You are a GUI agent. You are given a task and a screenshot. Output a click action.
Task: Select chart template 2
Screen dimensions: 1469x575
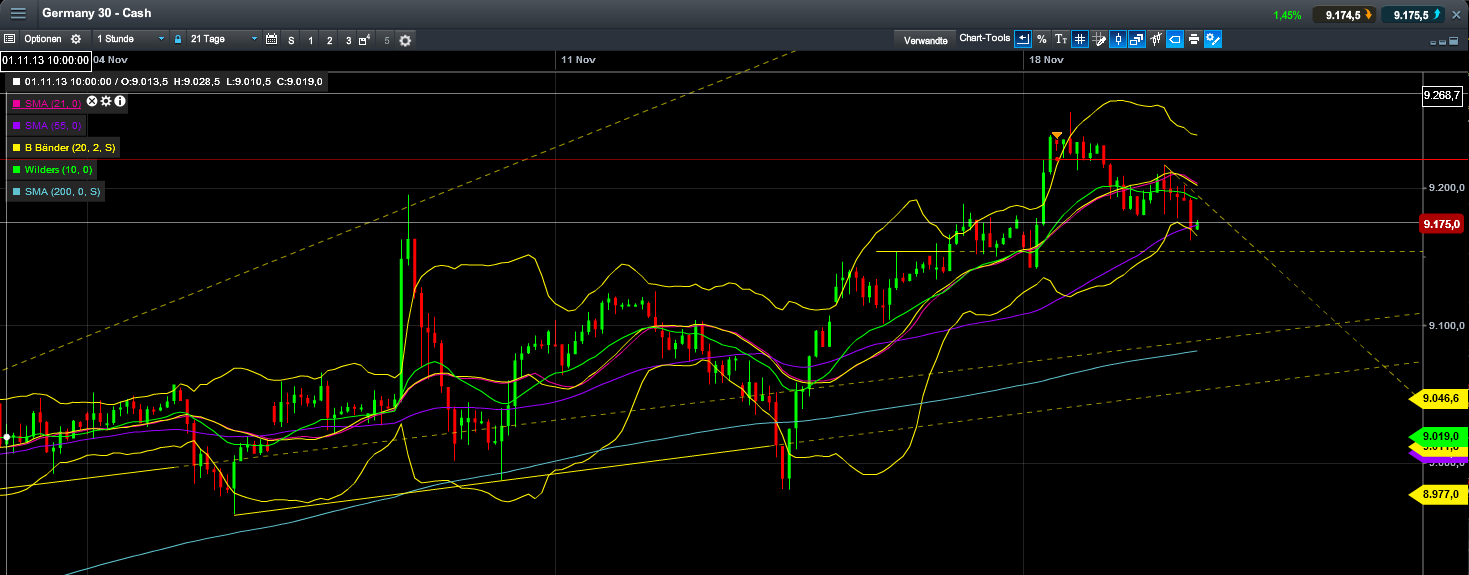329,41
